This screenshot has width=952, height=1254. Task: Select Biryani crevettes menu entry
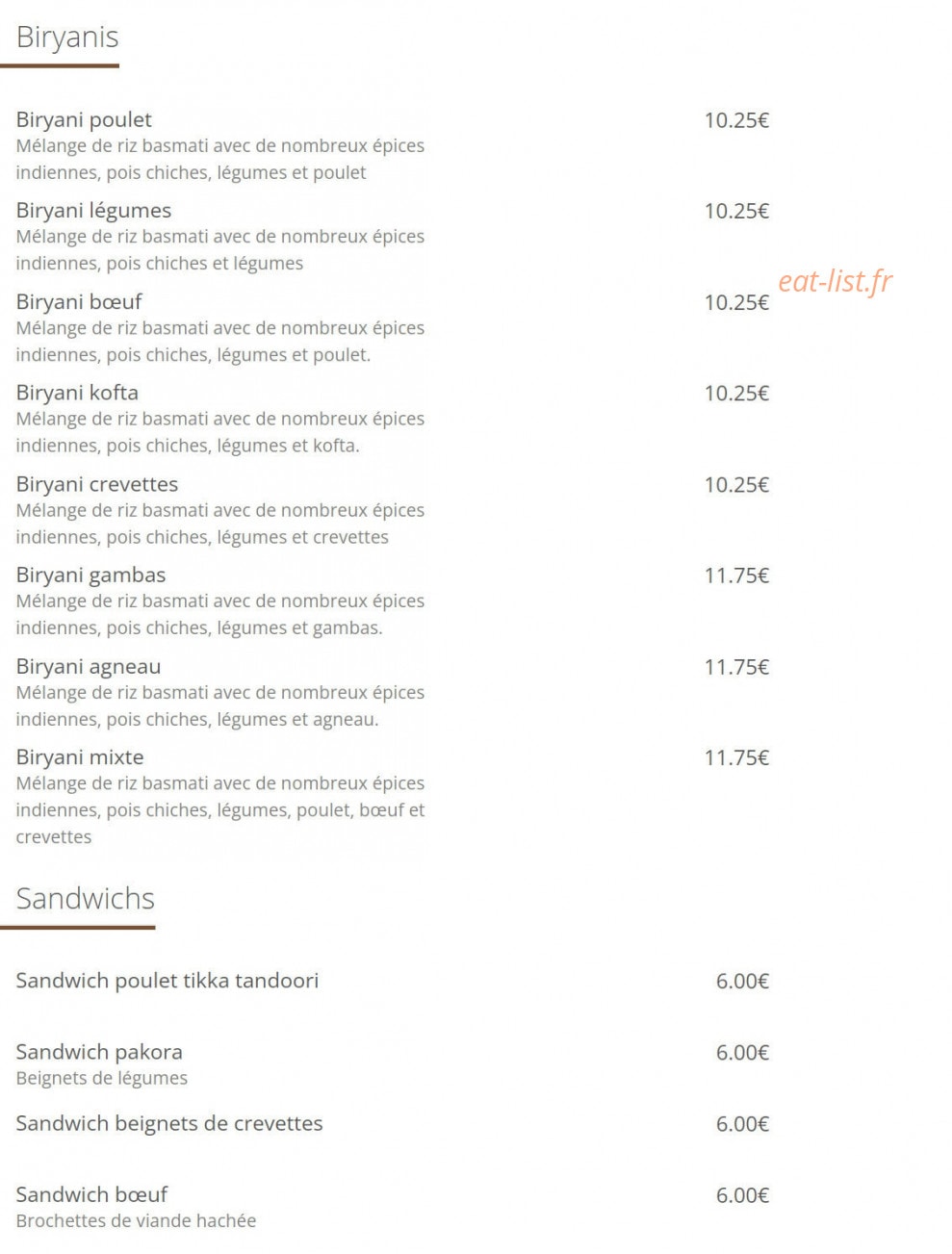(97, 484)
